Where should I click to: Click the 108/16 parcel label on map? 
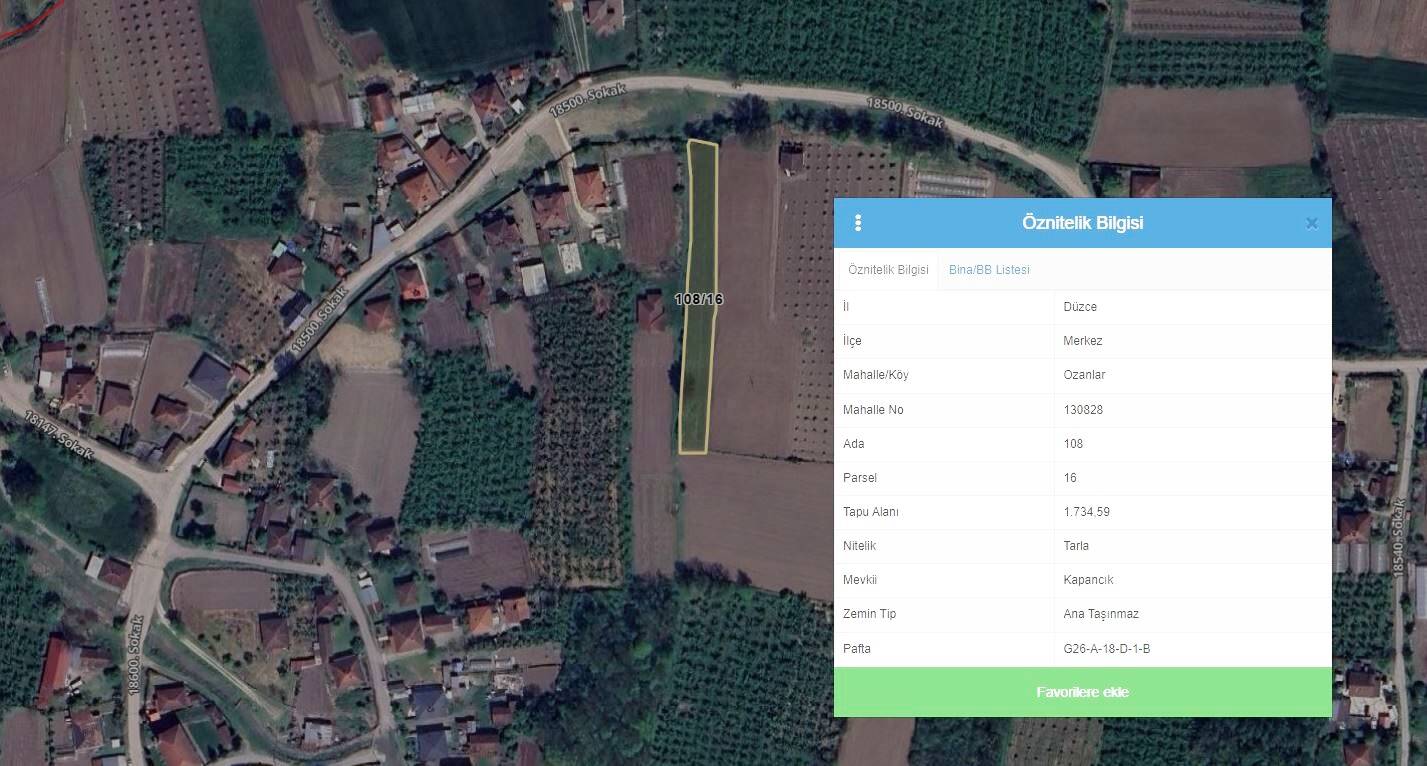coord(698,299)
